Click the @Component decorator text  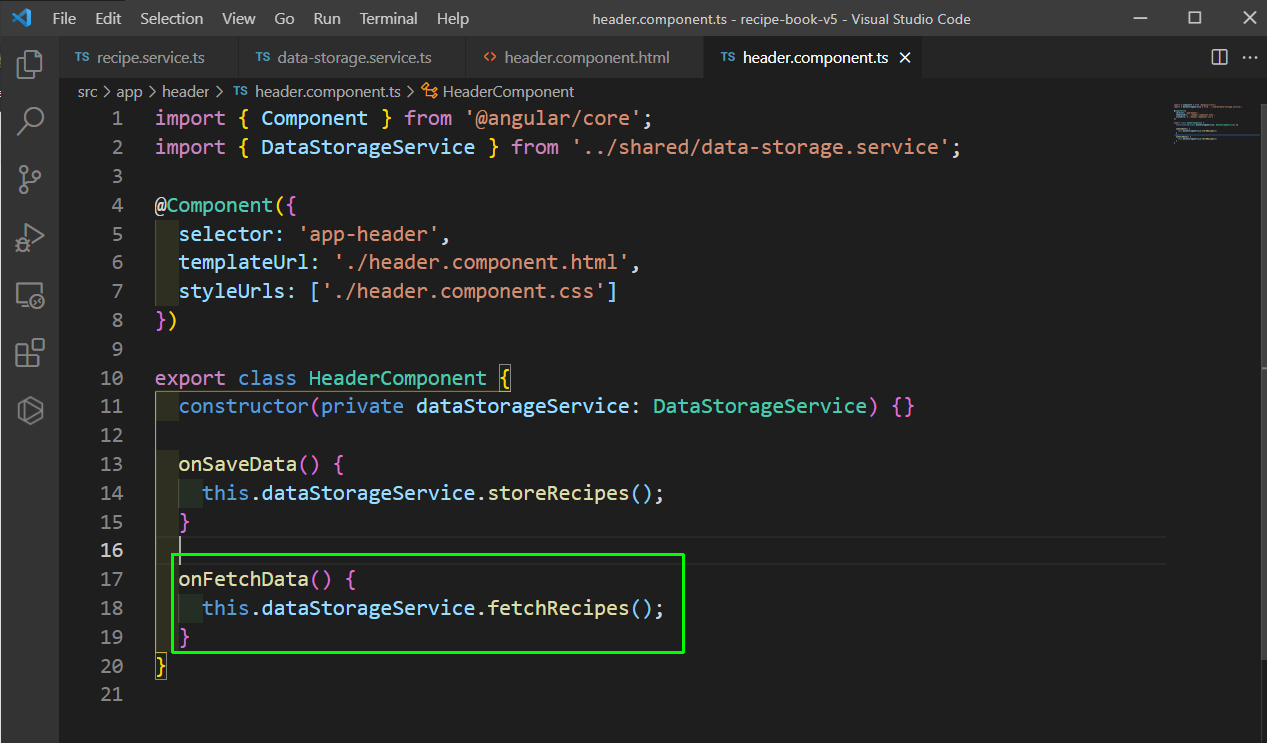click(214, 205)
